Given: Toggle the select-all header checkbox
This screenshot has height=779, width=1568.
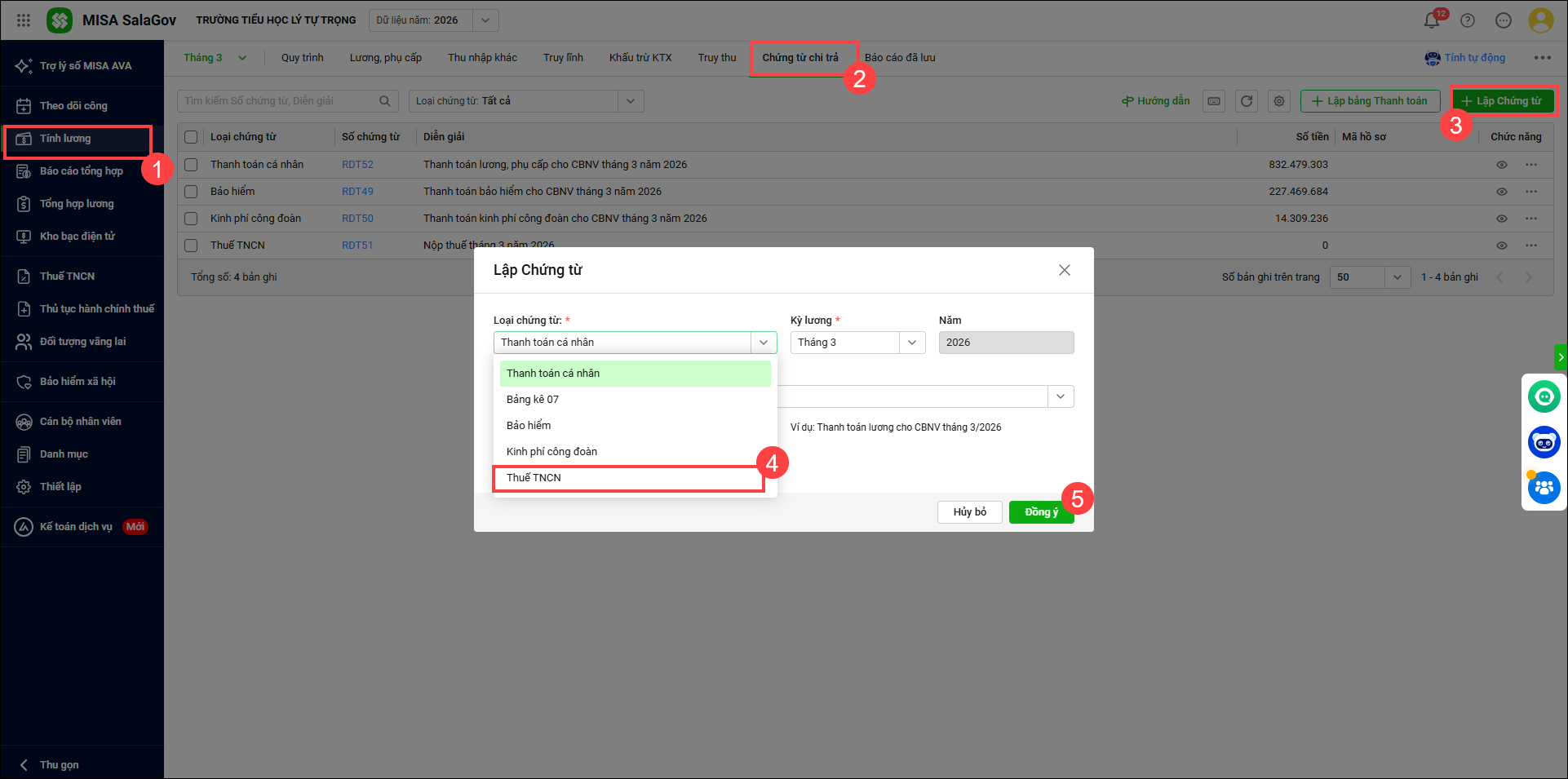Looking at the screenshot, I should 191,137.
